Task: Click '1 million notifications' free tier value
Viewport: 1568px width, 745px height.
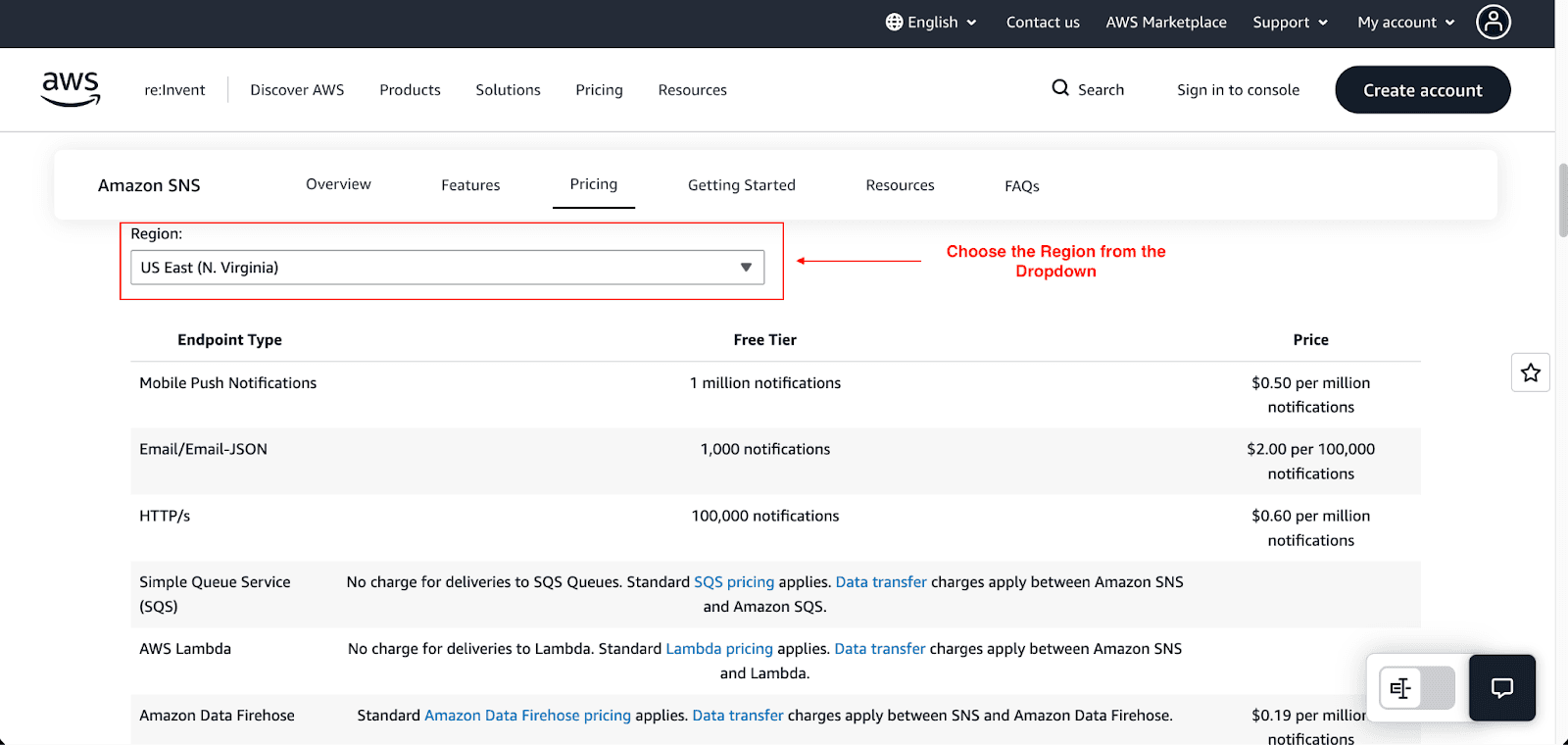Action: 765,383
